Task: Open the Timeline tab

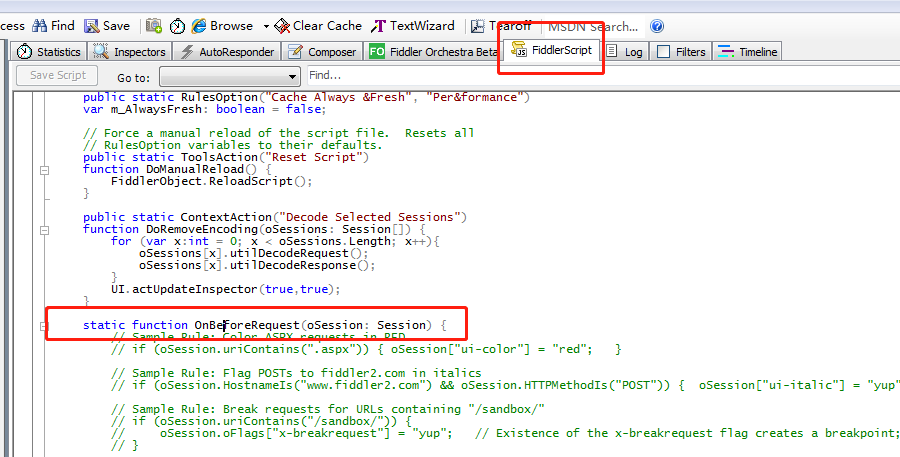Action: [x=748, y=52]
